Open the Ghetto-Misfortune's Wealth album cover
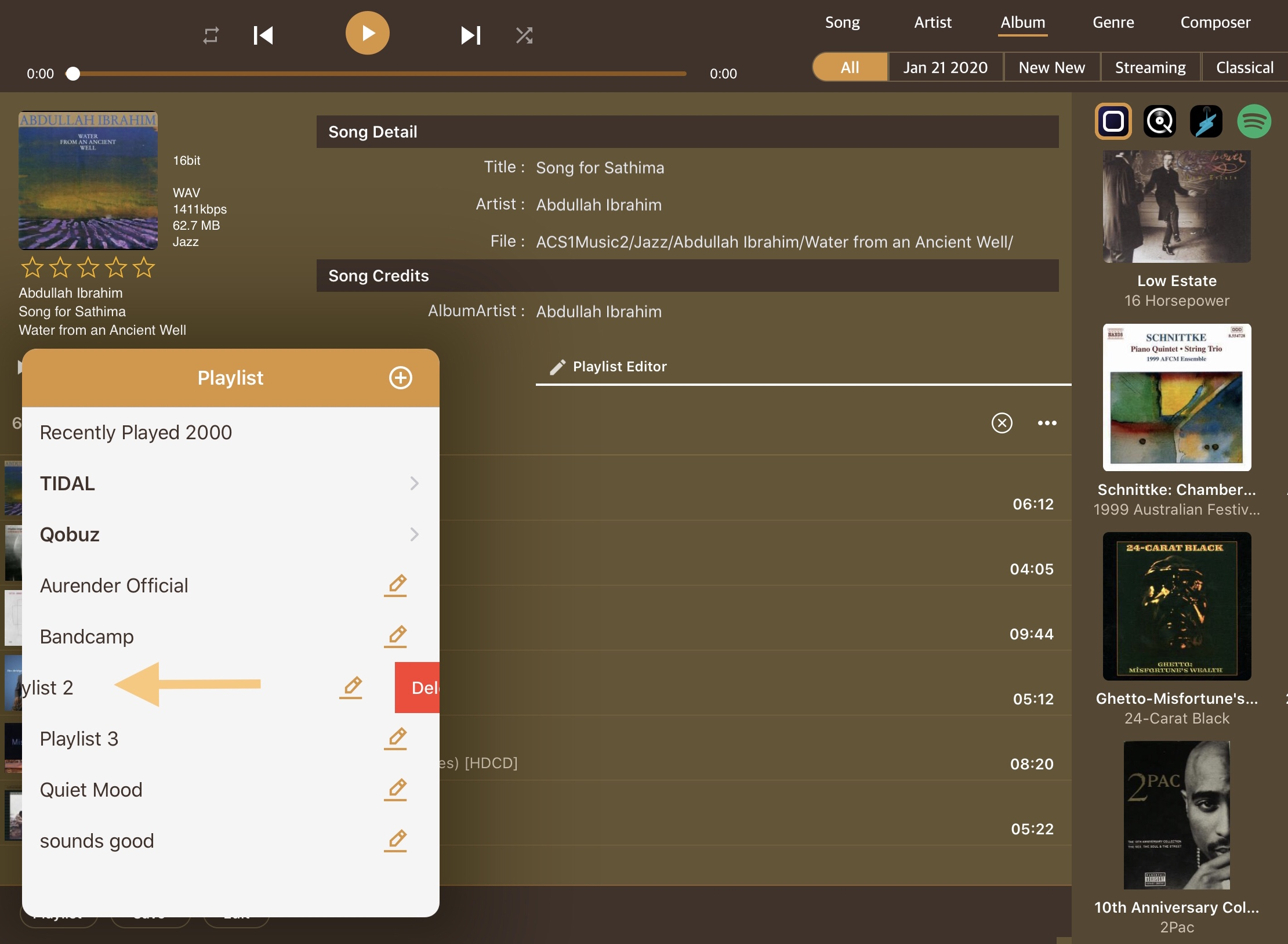The height and width of the screenshot is (944, 1288). (1177, 606)
